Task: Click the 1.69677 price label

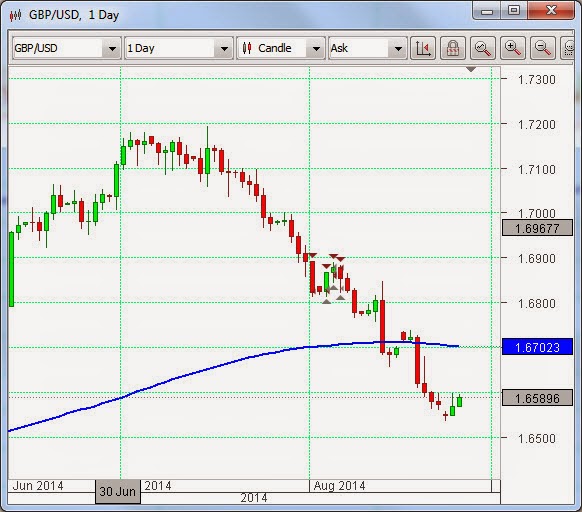Action: pos(537,228)
